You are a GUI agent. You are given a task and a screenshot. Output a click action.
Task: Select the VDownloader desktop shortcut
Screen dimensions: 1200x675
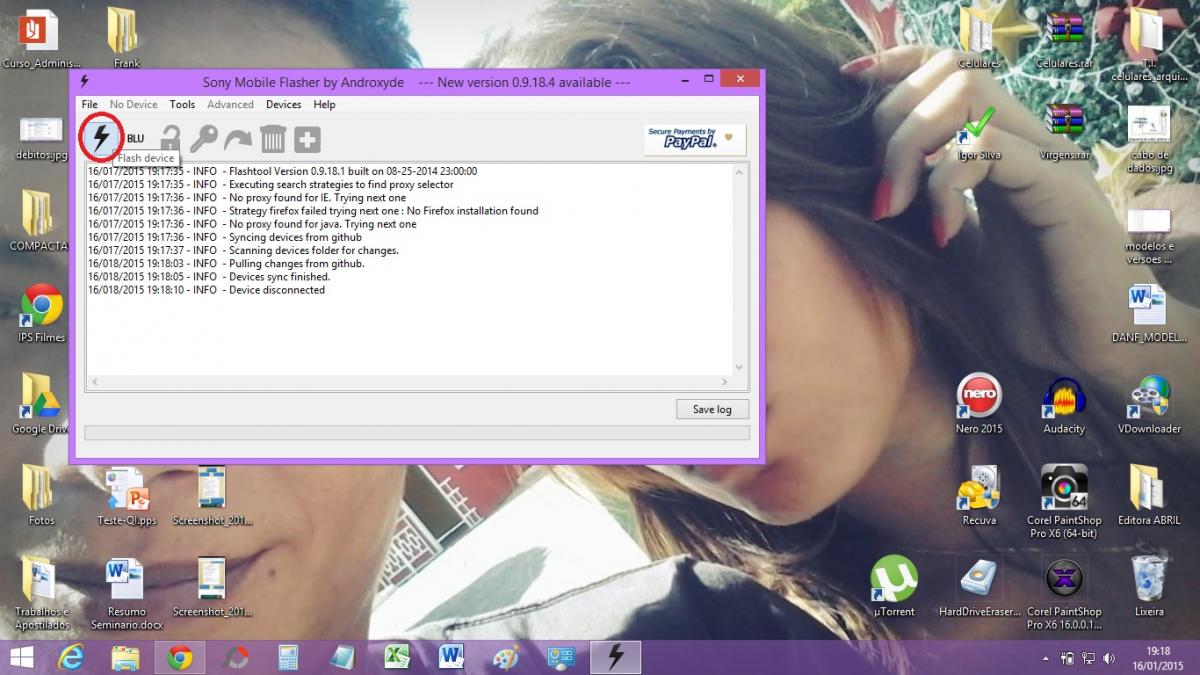click(x=1149, y=404)
